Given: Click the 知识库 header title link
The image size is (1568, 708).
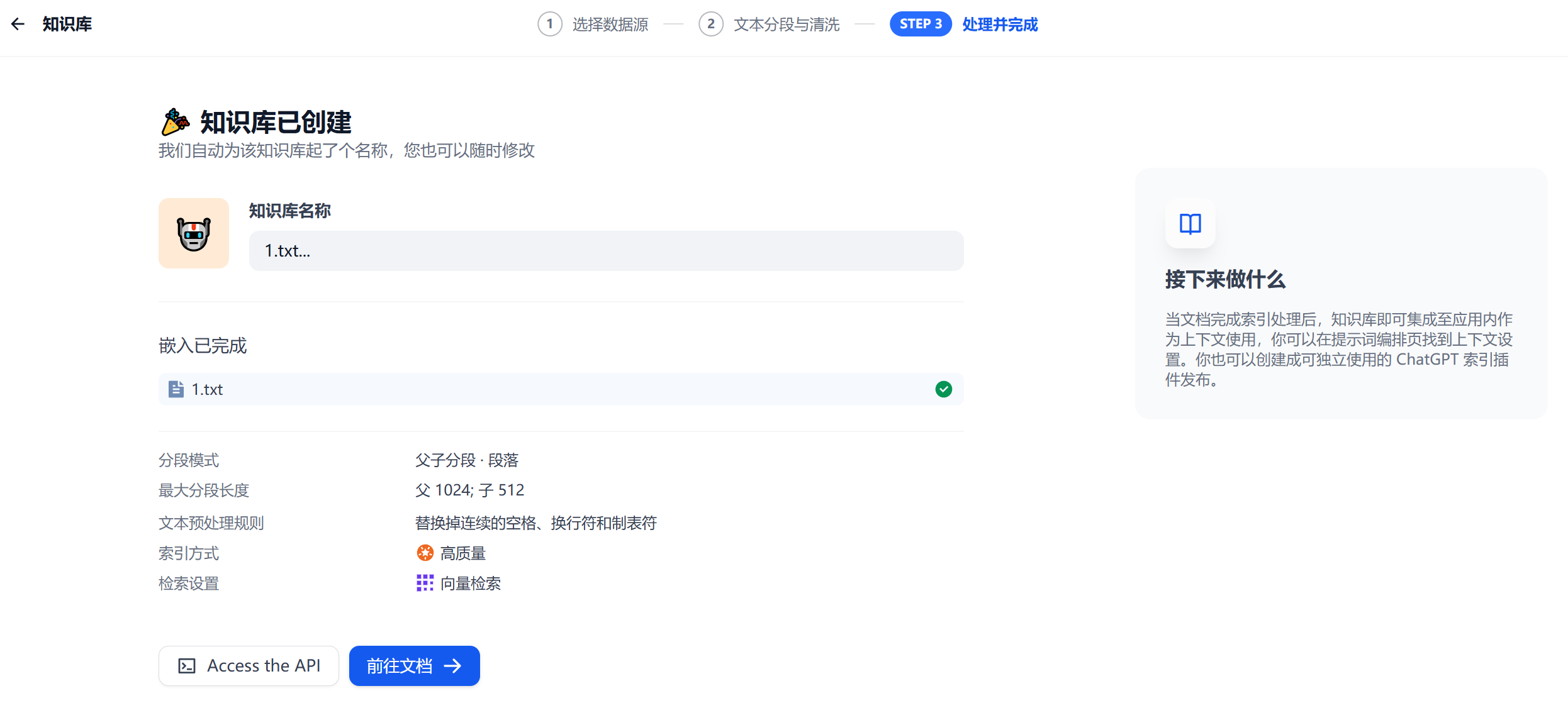Looking at the screenshot, I should pos(67,24).
